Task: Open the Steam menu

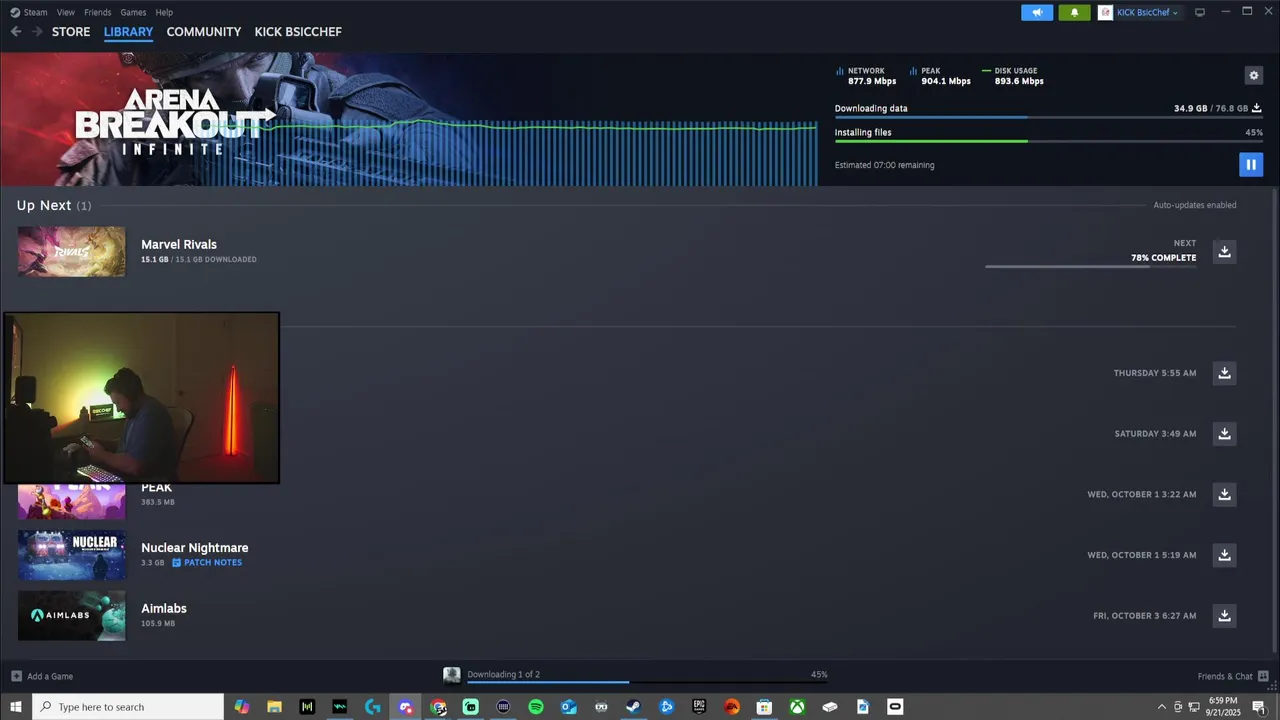Action: click(30, 12)
